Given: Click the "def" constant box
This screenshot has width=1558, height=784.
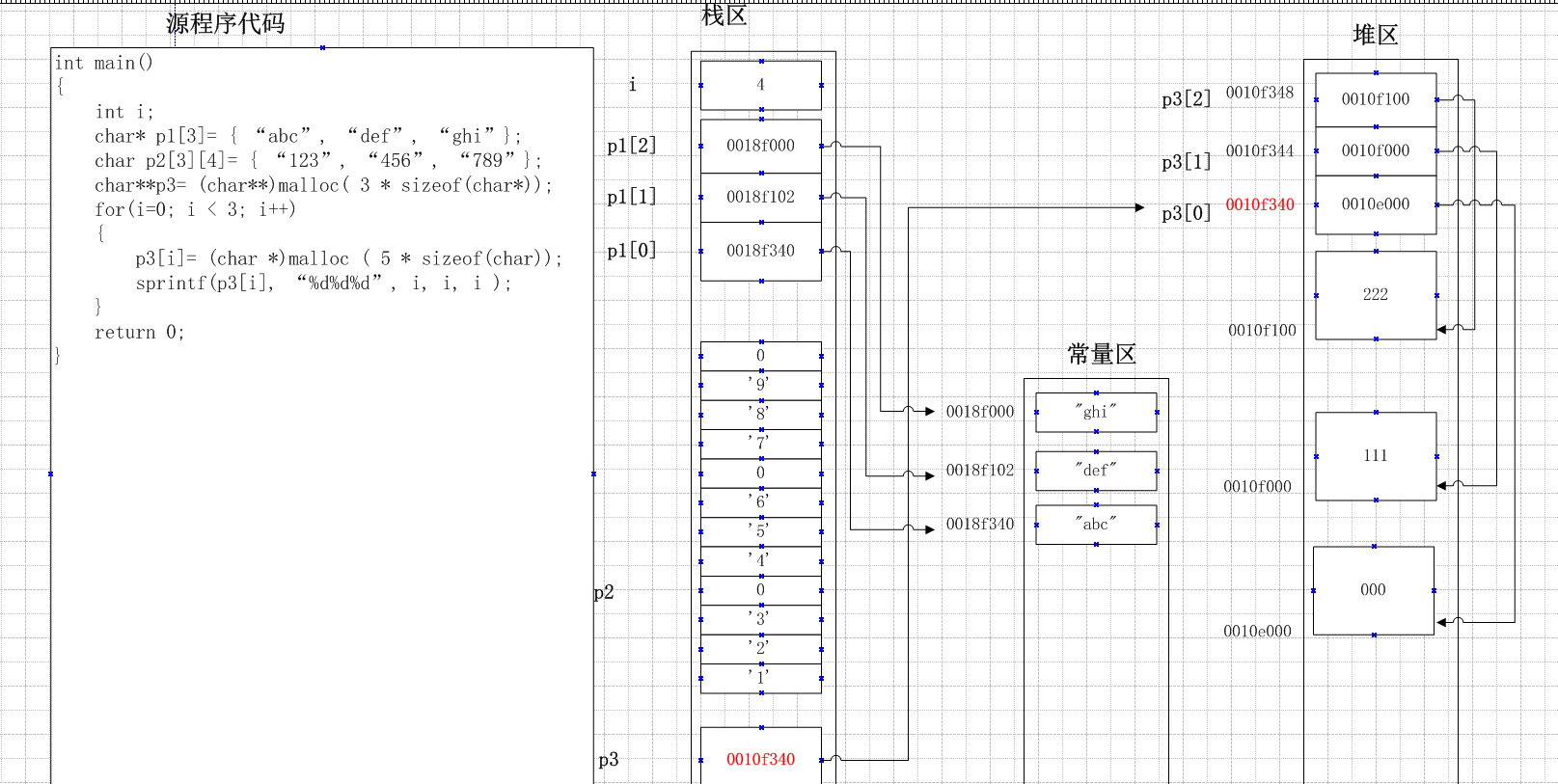Looking at the screenshot, I should click(1096, 471).
